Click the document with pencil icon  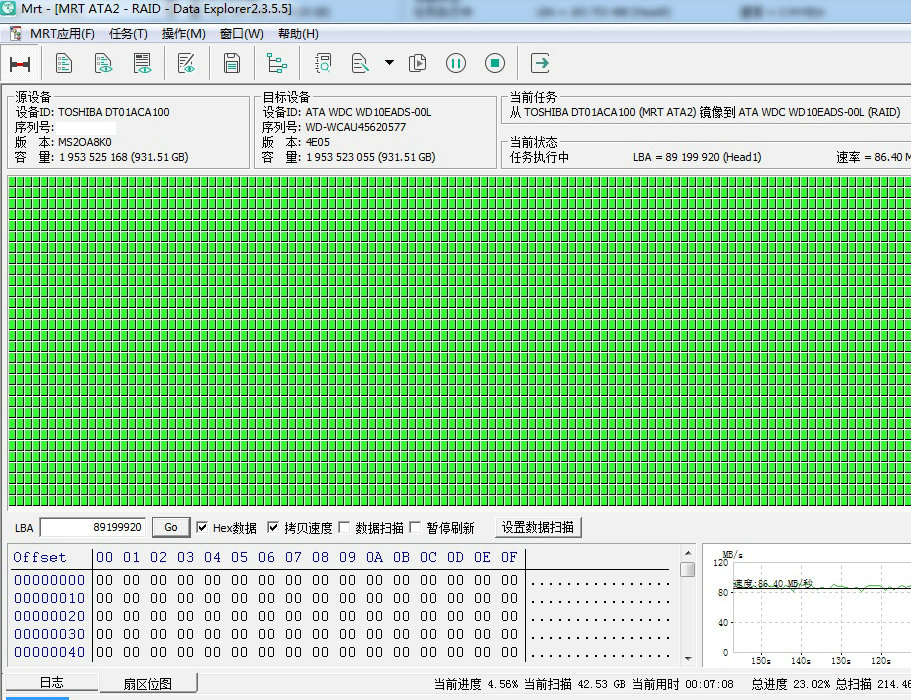coord(360,63)
